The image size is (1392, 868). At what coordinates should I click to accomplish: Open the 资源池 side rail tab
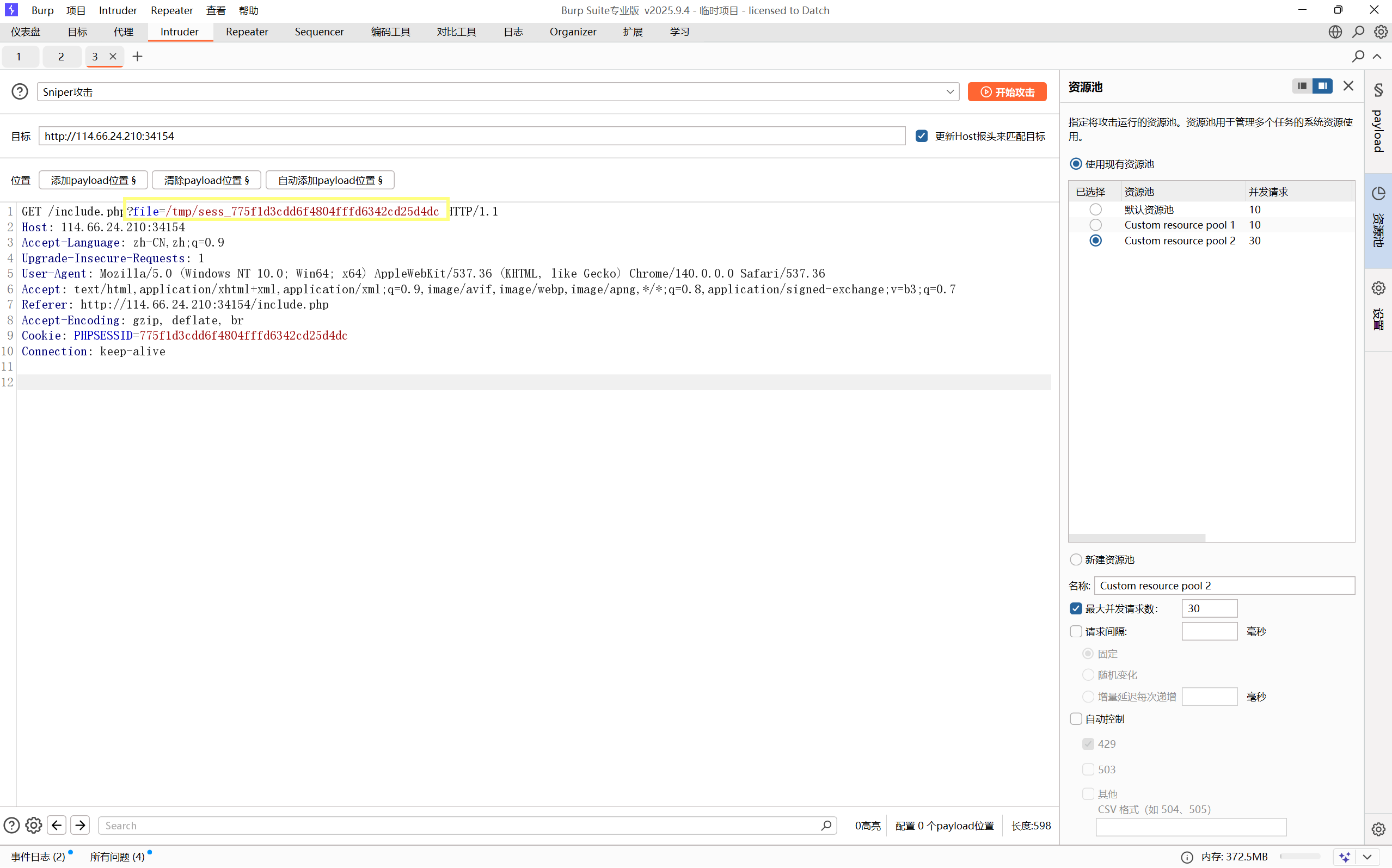click(x=1378, y=220)
